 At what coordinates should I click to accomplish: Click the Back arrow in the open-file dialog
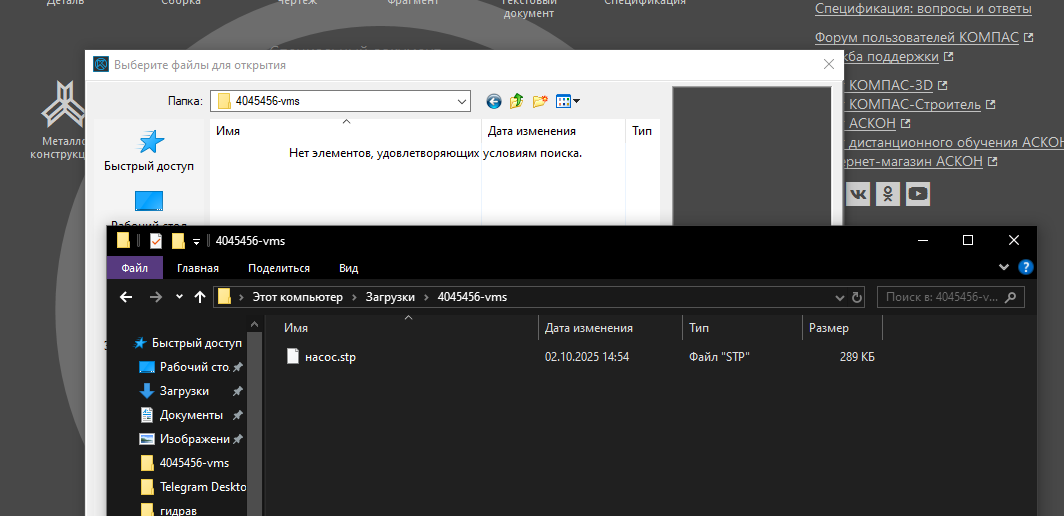(493, 101)
